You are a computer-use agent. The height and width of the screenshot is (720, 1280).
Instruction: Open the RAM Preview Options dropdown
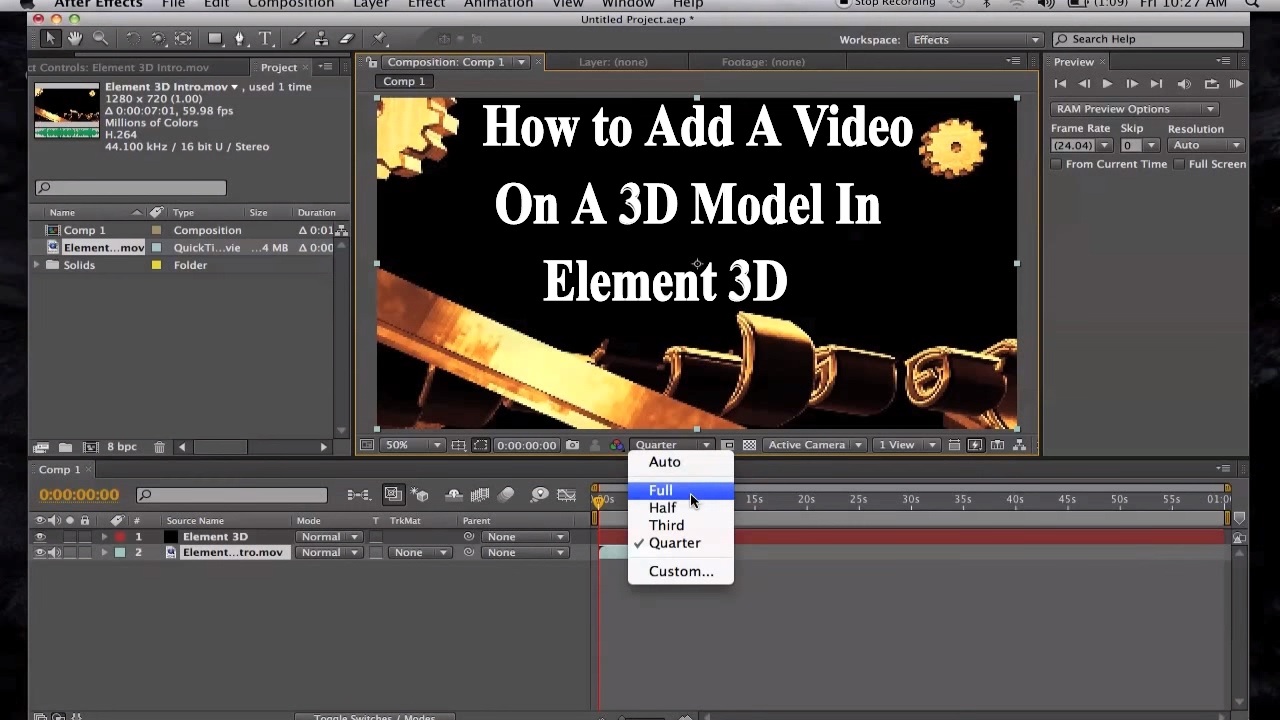point(1134,109)
